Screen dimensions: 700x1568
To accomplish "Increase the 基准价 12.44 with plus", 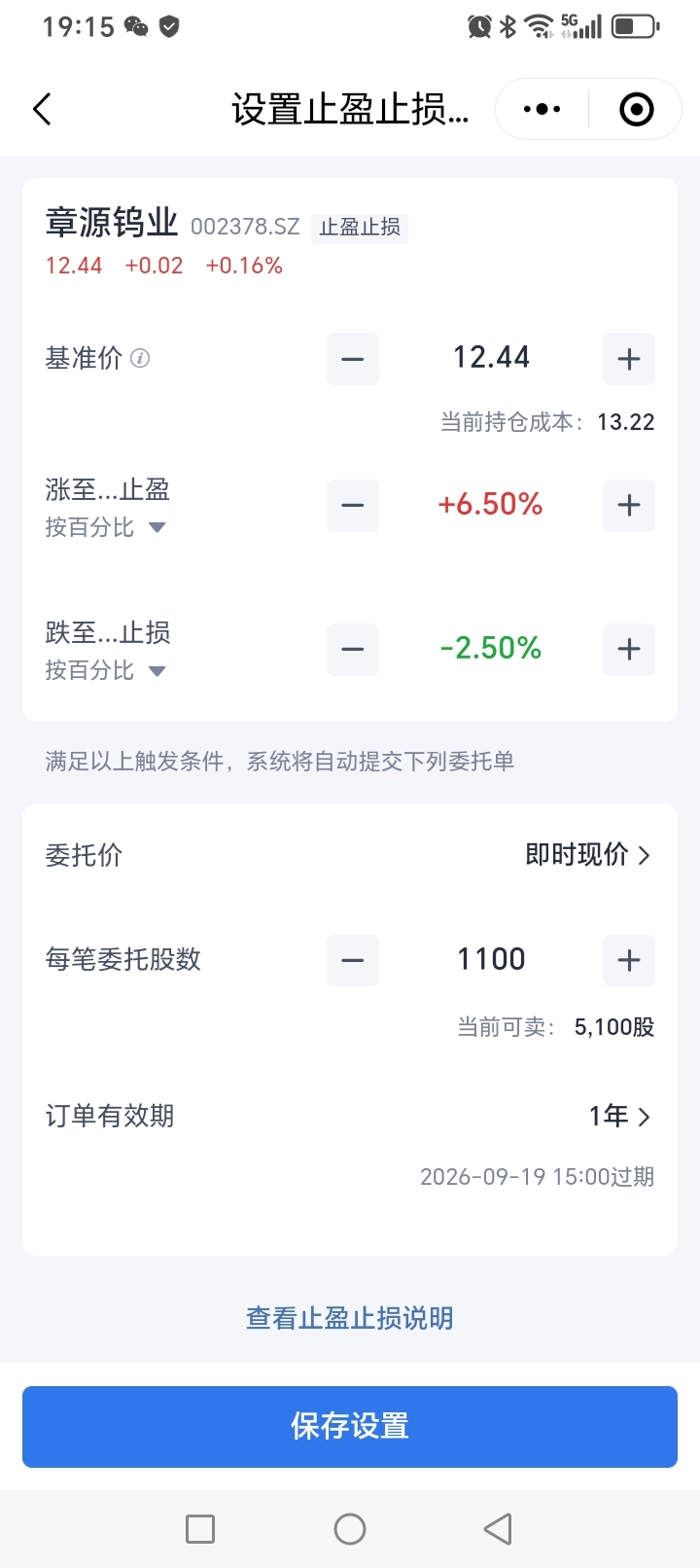I will click(x=629, y=359).
